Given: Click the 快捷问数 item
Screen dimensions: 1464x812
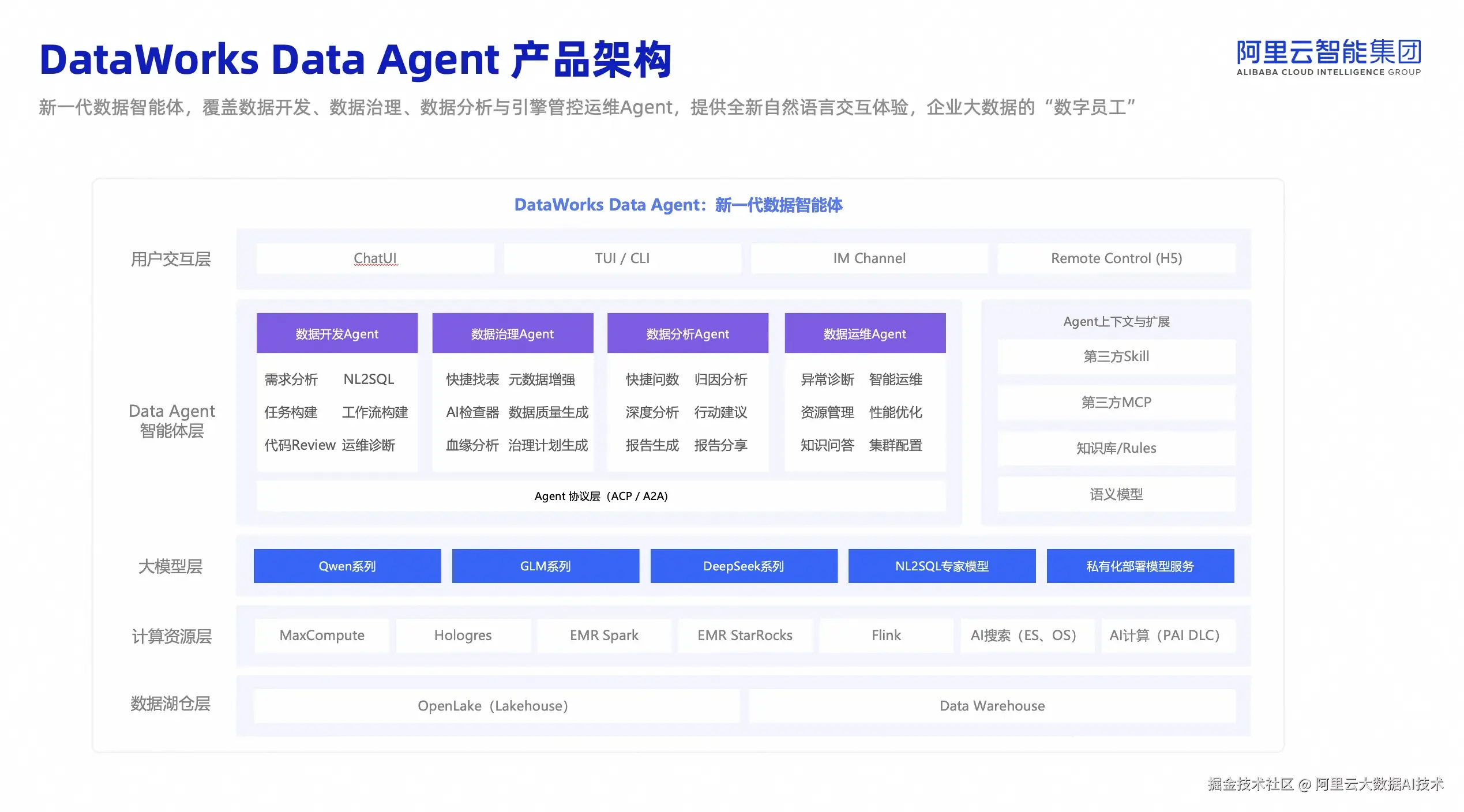Looking at the screenshot, I should pyautogui.click(x=652, y=379).
